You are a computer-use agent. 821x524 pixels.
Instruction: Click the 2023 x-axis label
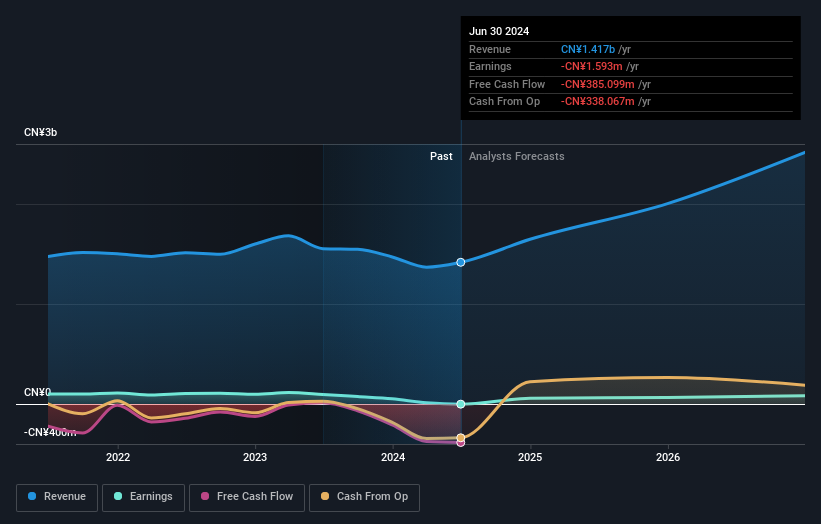tap(255, 457)
